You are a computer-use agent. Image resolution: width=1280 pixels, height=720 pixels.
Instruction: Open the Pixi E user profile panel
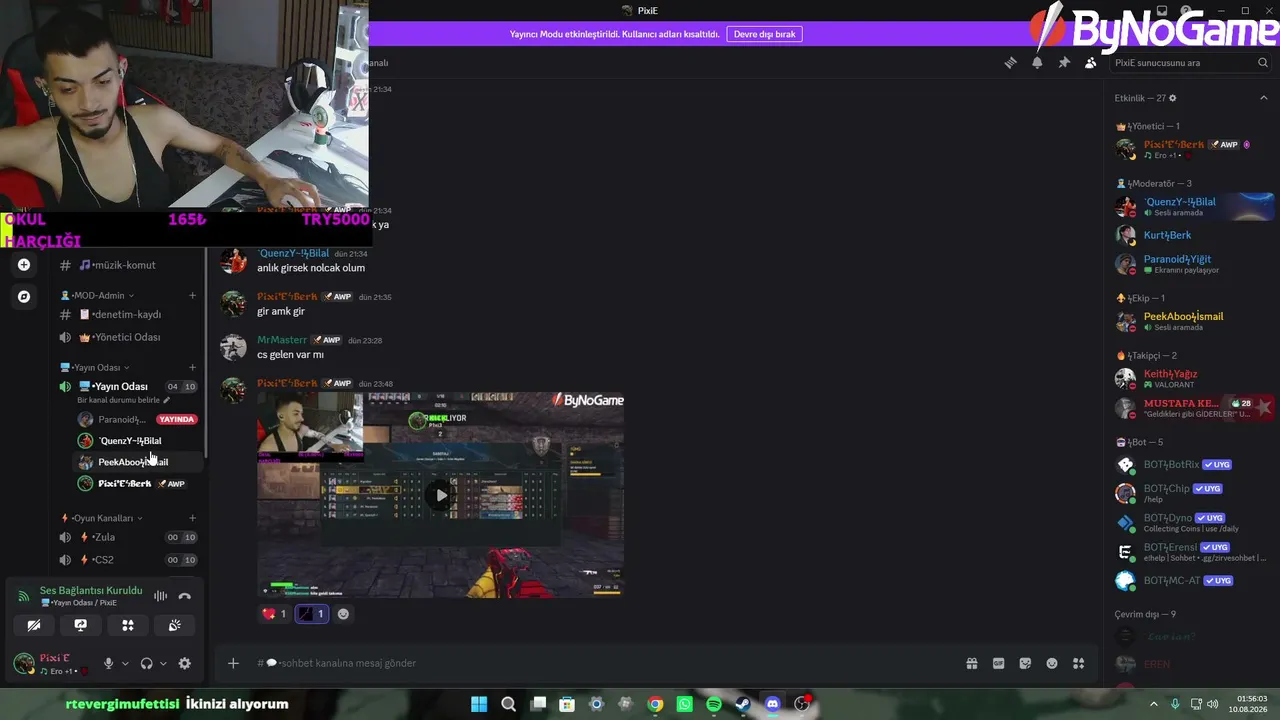click(x=52, y=663)
